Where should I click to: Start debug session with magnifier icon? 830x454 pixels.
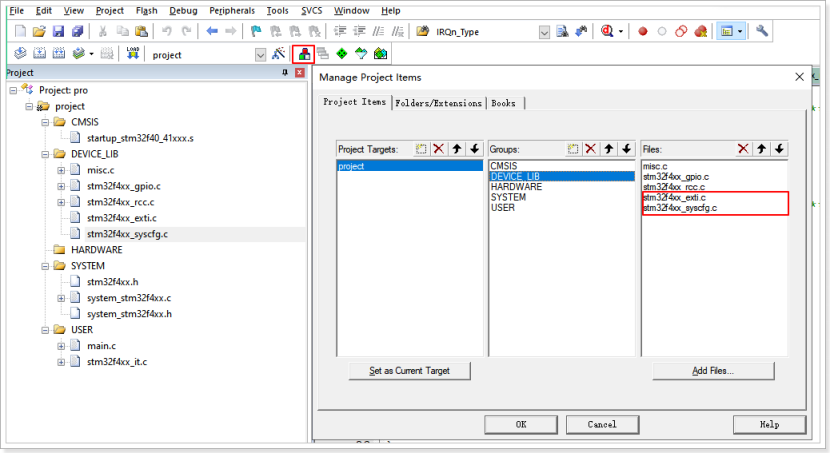click(x=607, y=31)
